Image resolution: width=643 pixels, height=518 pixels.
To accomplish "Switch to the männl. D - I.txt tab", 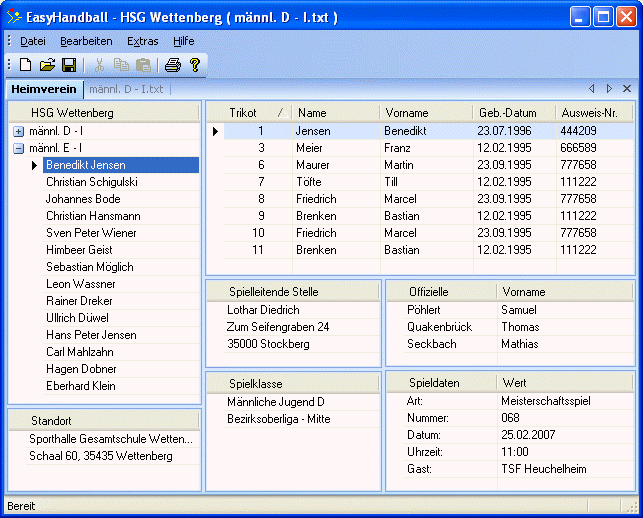I will point(131,90).
